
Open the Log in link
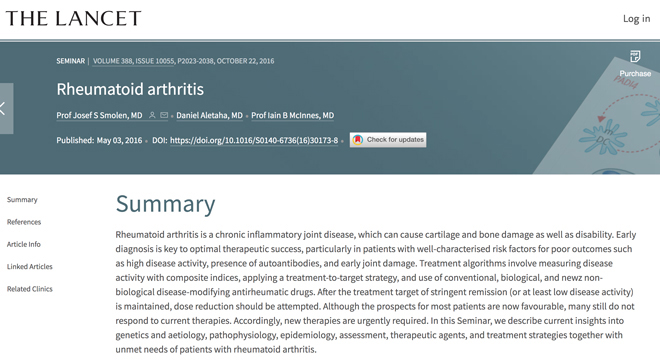[636, 19]
